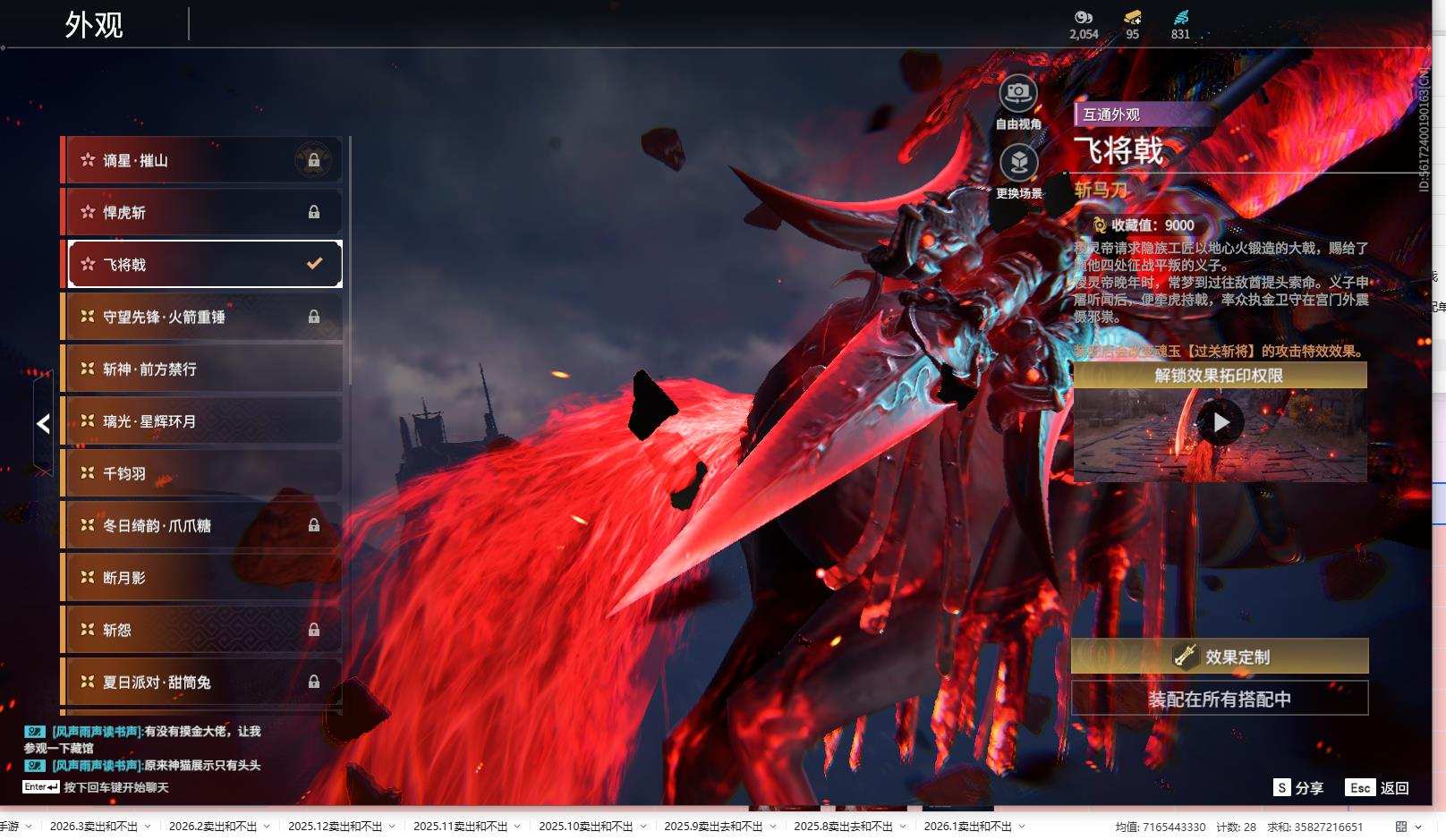Switch to the 2025.11卖出和不出 sheet tab
The height and width of the screenshot is (840, 1446).
point(460,827)
